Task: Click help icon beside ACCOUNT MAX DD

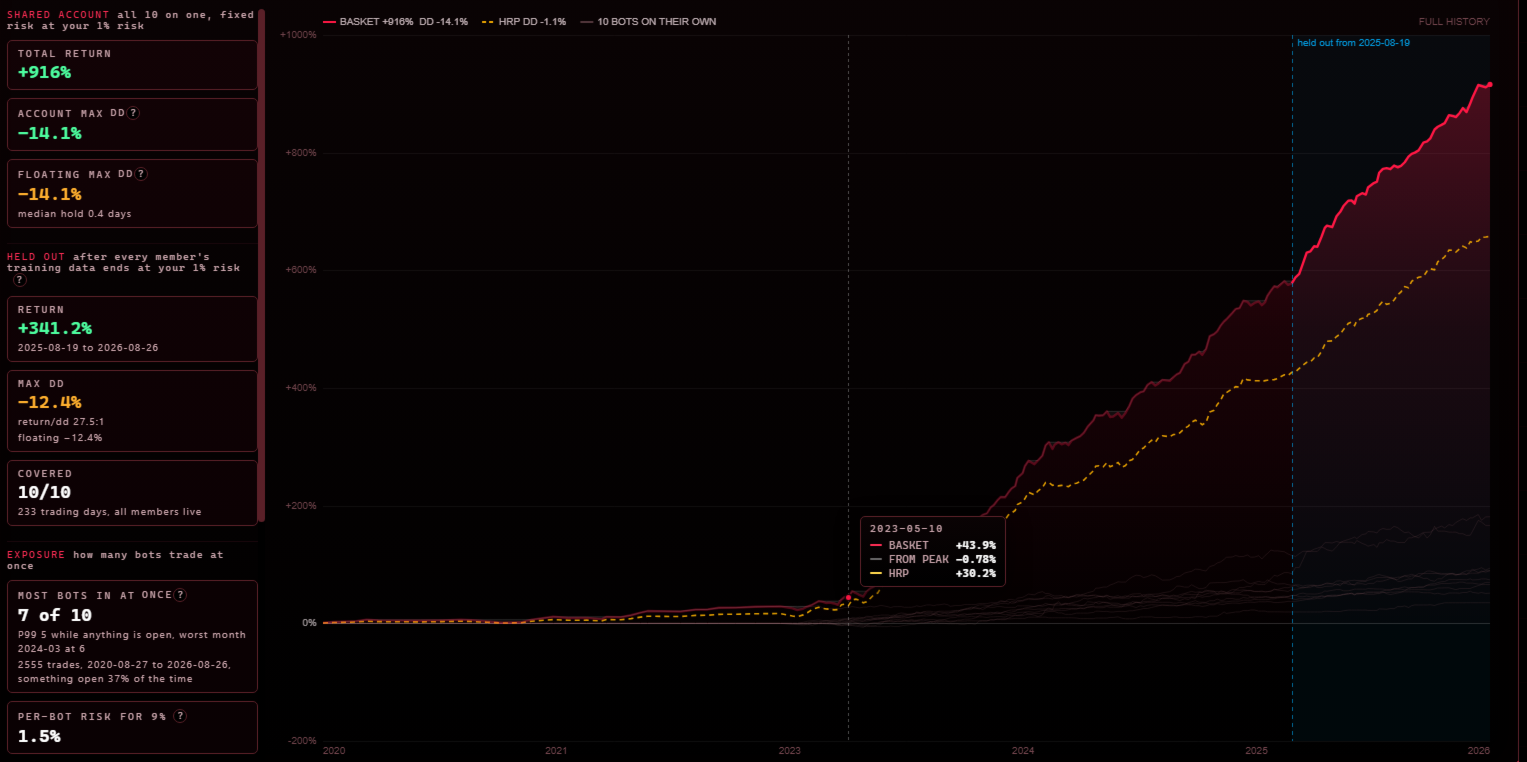Action: click(x=134, y=113)
